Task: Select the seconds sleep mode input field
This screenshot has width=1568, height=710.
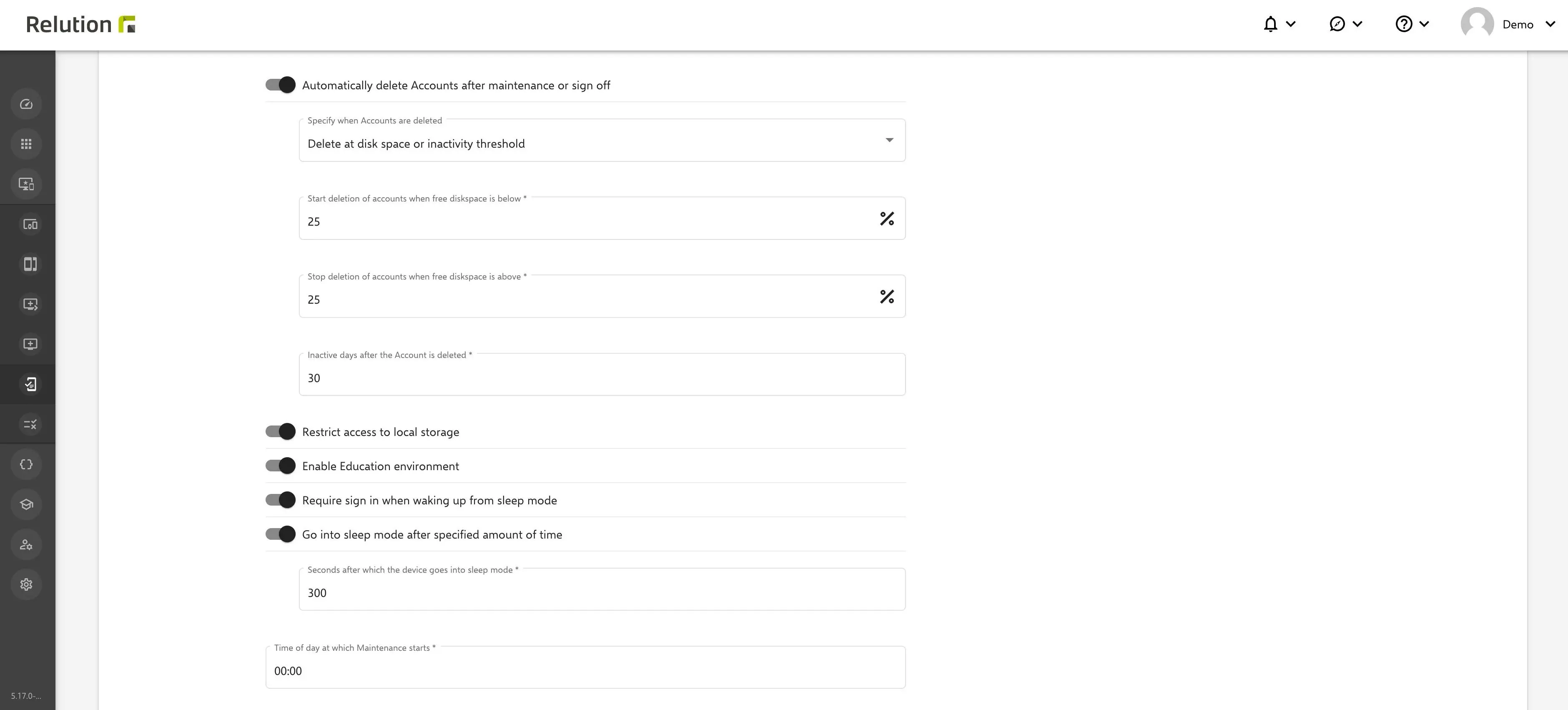Action: pyautogui.click(x=601, y=592)
